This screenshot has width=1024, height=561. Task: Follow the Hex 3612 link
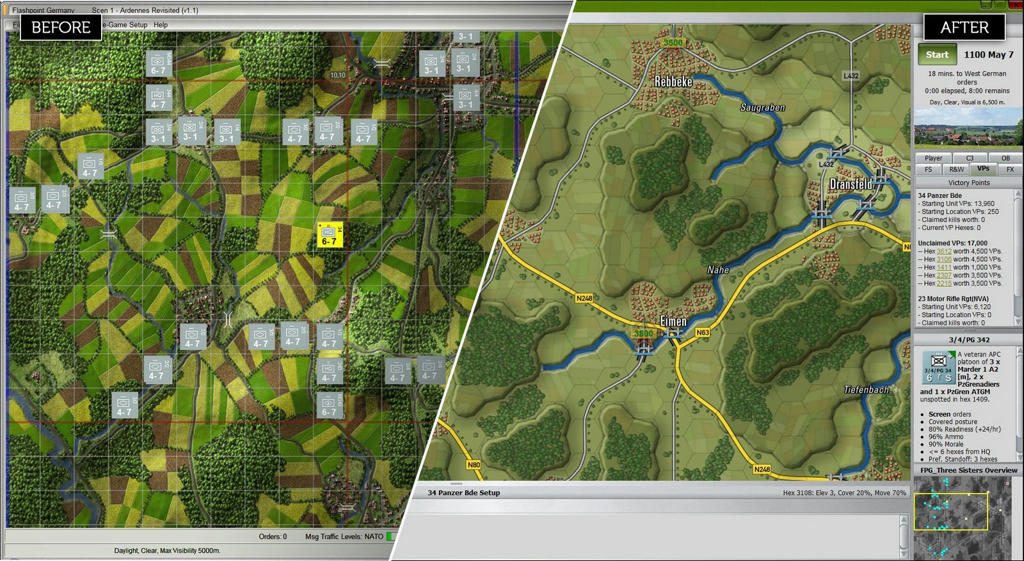tap(944, 251)
